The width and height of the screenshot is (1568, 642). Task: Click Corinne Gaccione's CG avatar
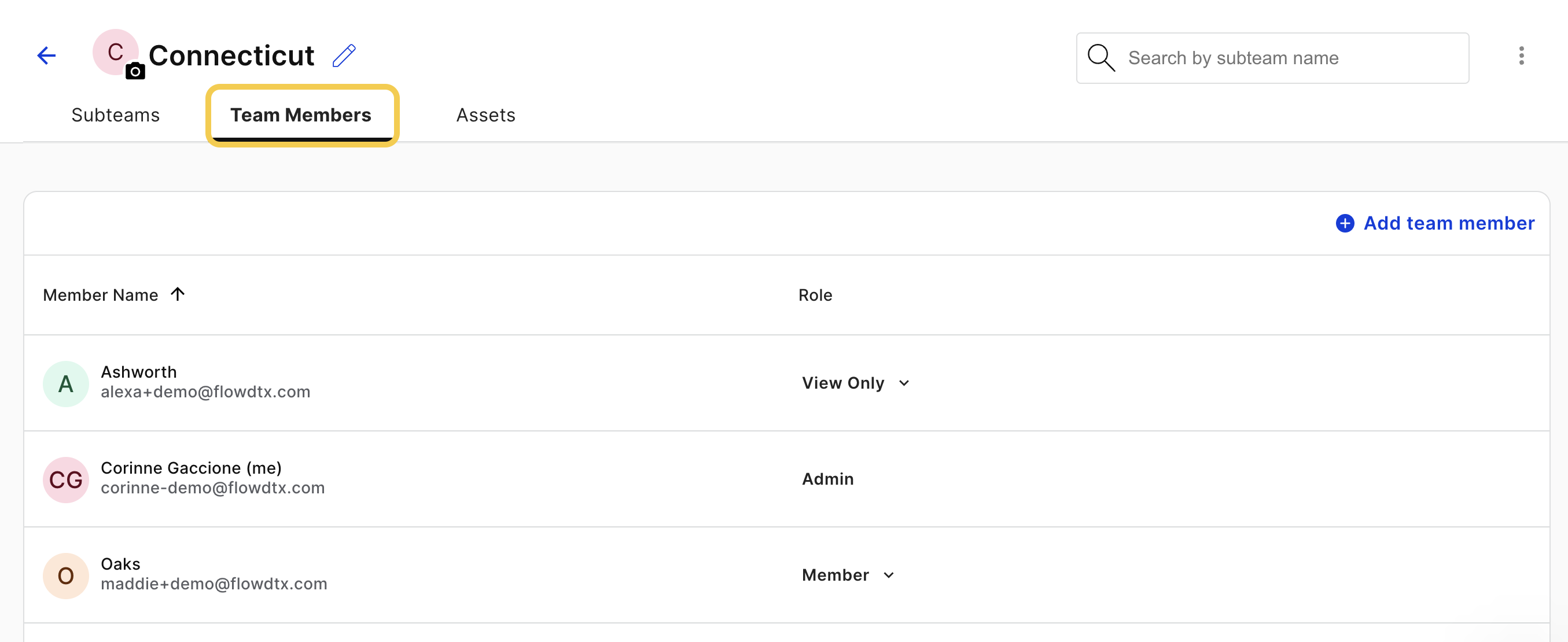[66, 479]
